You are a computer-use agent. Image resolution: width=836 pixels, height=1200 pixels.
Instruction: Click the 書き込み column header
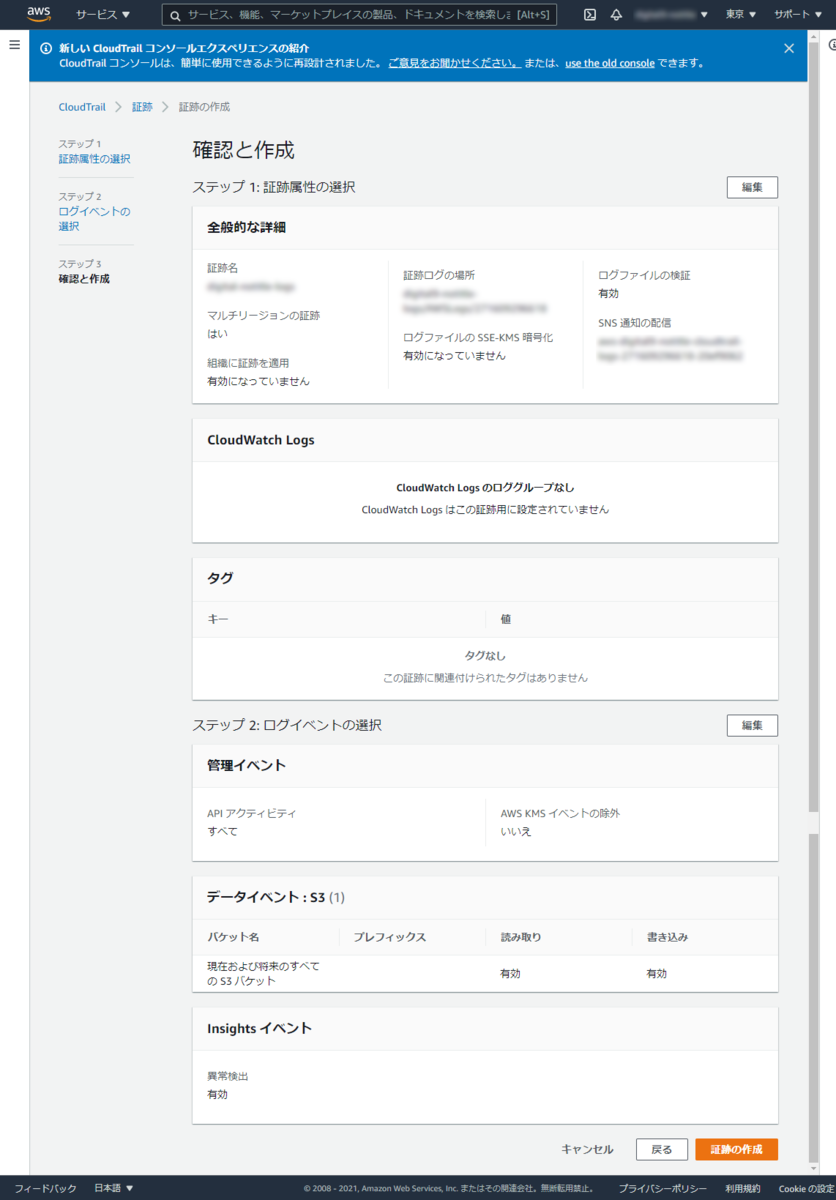[x=667, y=937]
